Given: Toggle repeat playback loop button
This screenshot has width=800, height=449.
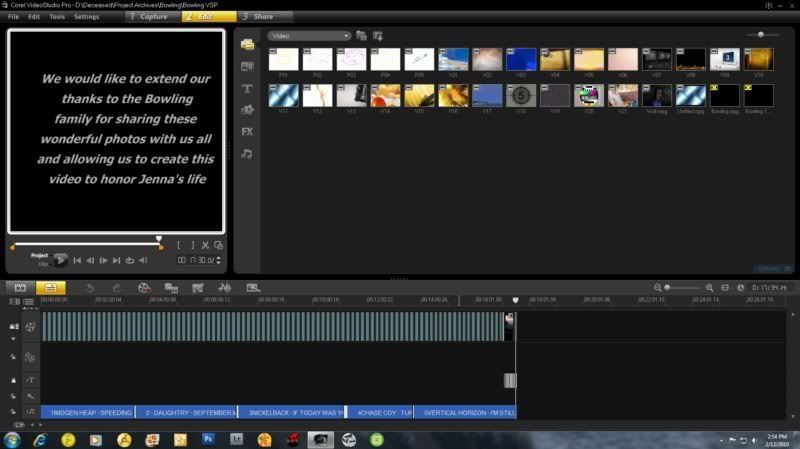Looking at the screenshot, I should (129, 260).
